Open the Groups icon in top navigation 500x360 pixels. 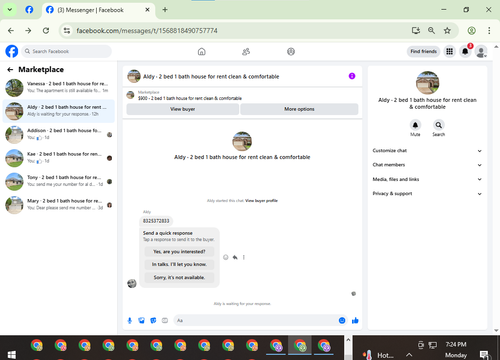pos(291,52)
